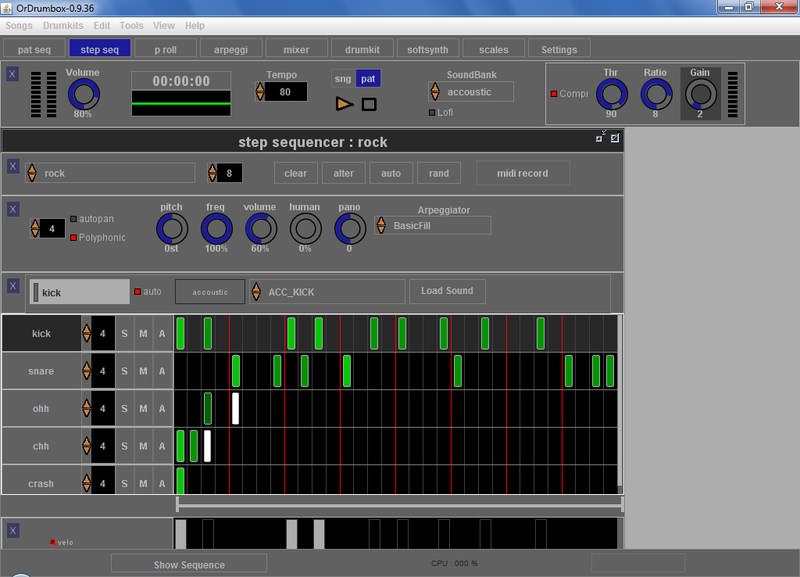Stop playback with the square stop button
The width and height of the screenshot is (800, 577).
click(369, 105)
